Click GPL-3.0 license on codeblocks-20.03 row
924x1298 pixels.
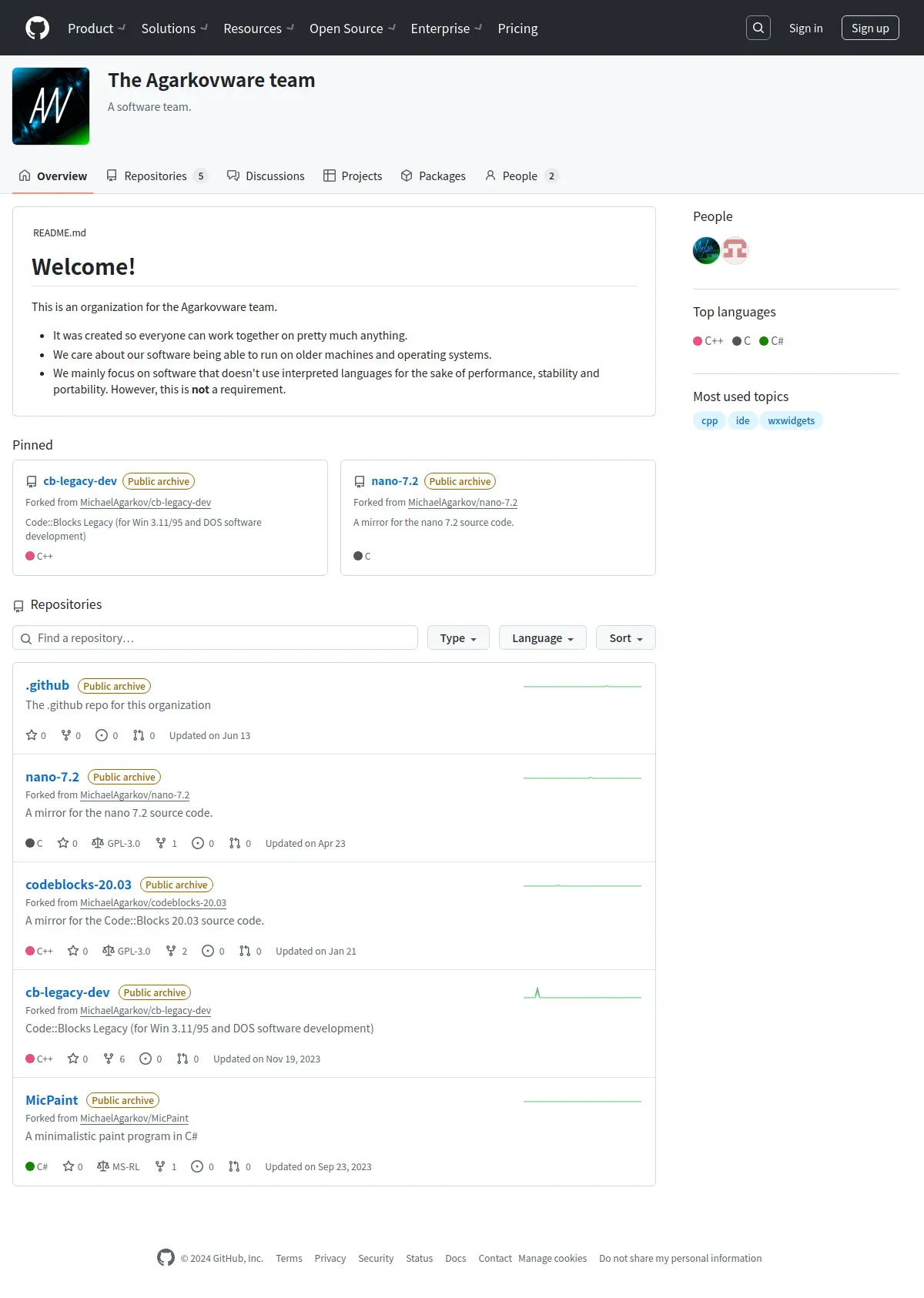pos(126,951)
